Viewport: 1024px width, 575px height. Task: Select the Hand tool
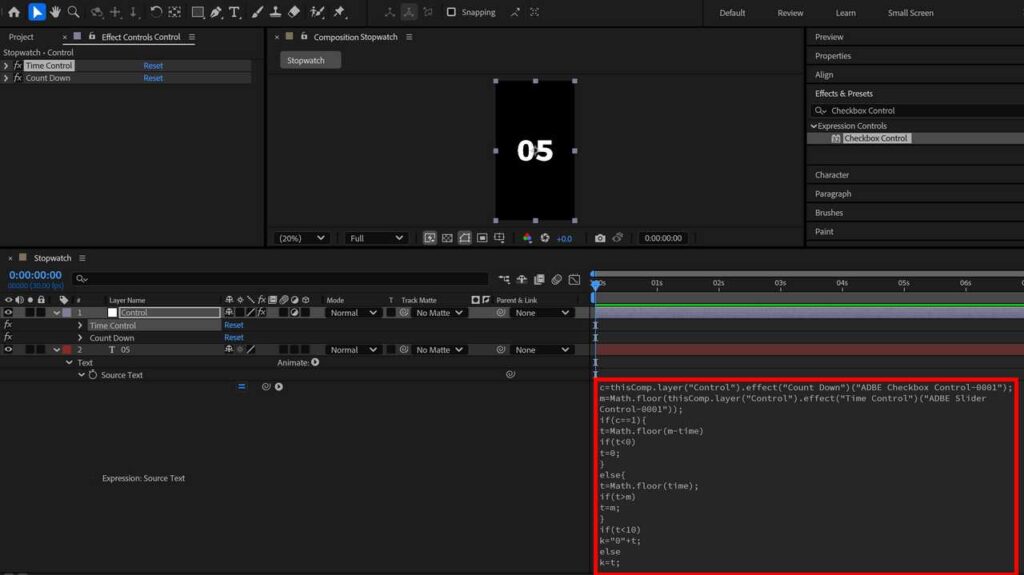coord(56,12)
